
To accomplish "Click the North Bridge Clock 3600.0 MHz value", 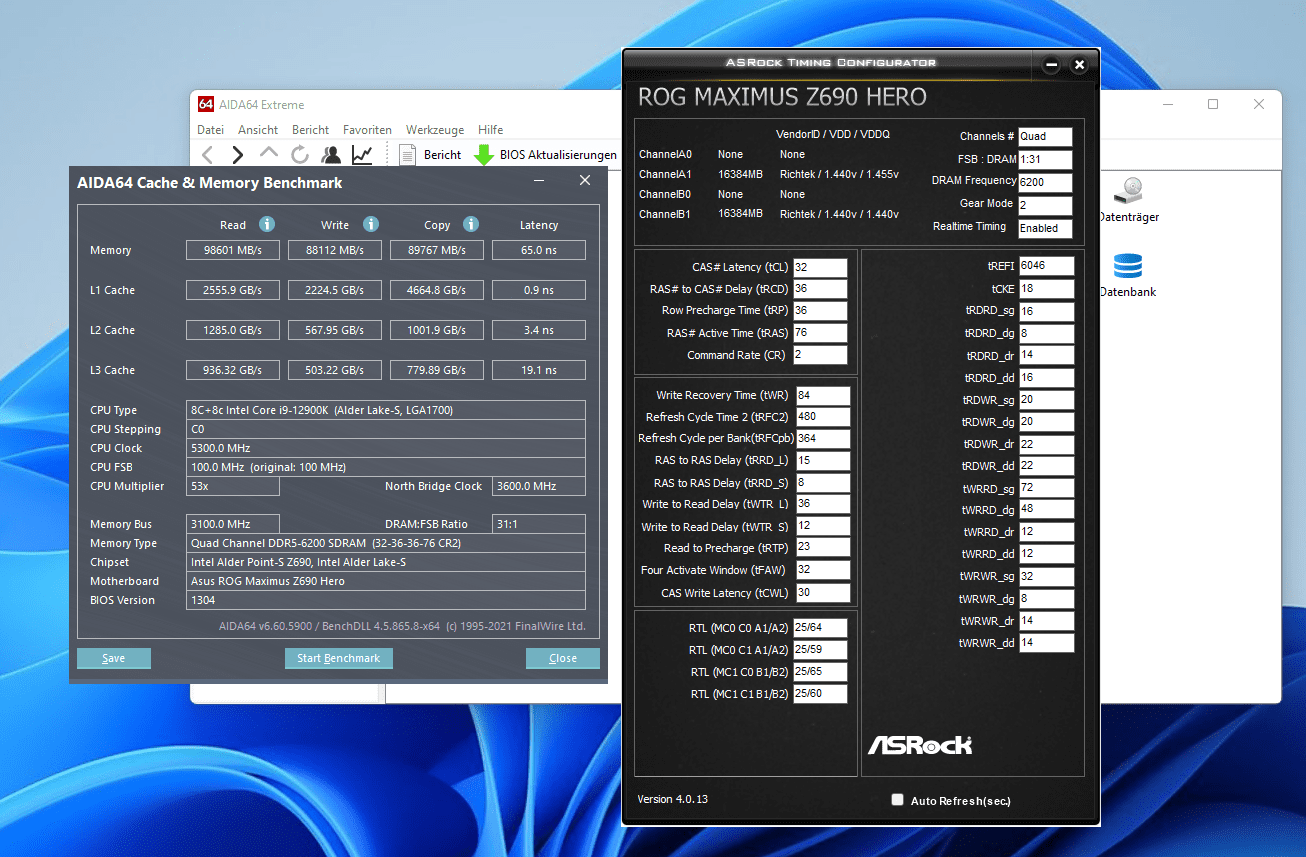I will [539, 486].
